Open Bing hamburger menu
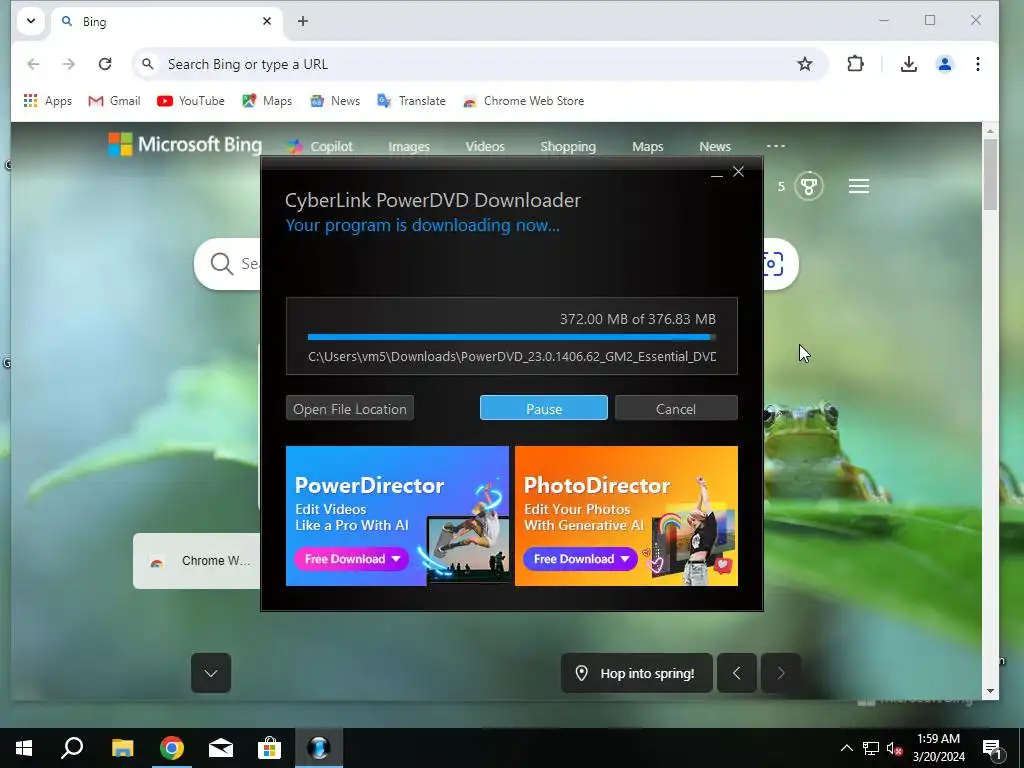The height and width of the screenshot is (768, 1024). click(858, 186)
